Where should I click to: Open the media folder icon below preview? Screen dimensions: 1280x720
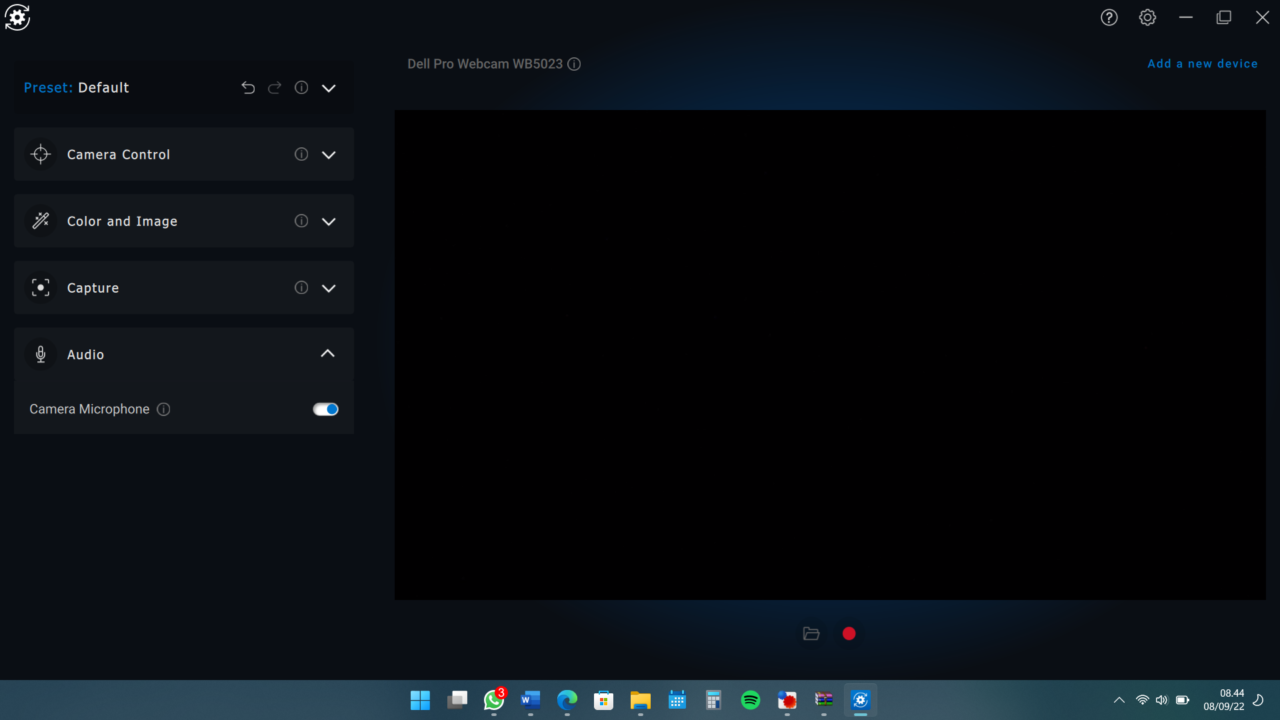click(x=811, y=634)
